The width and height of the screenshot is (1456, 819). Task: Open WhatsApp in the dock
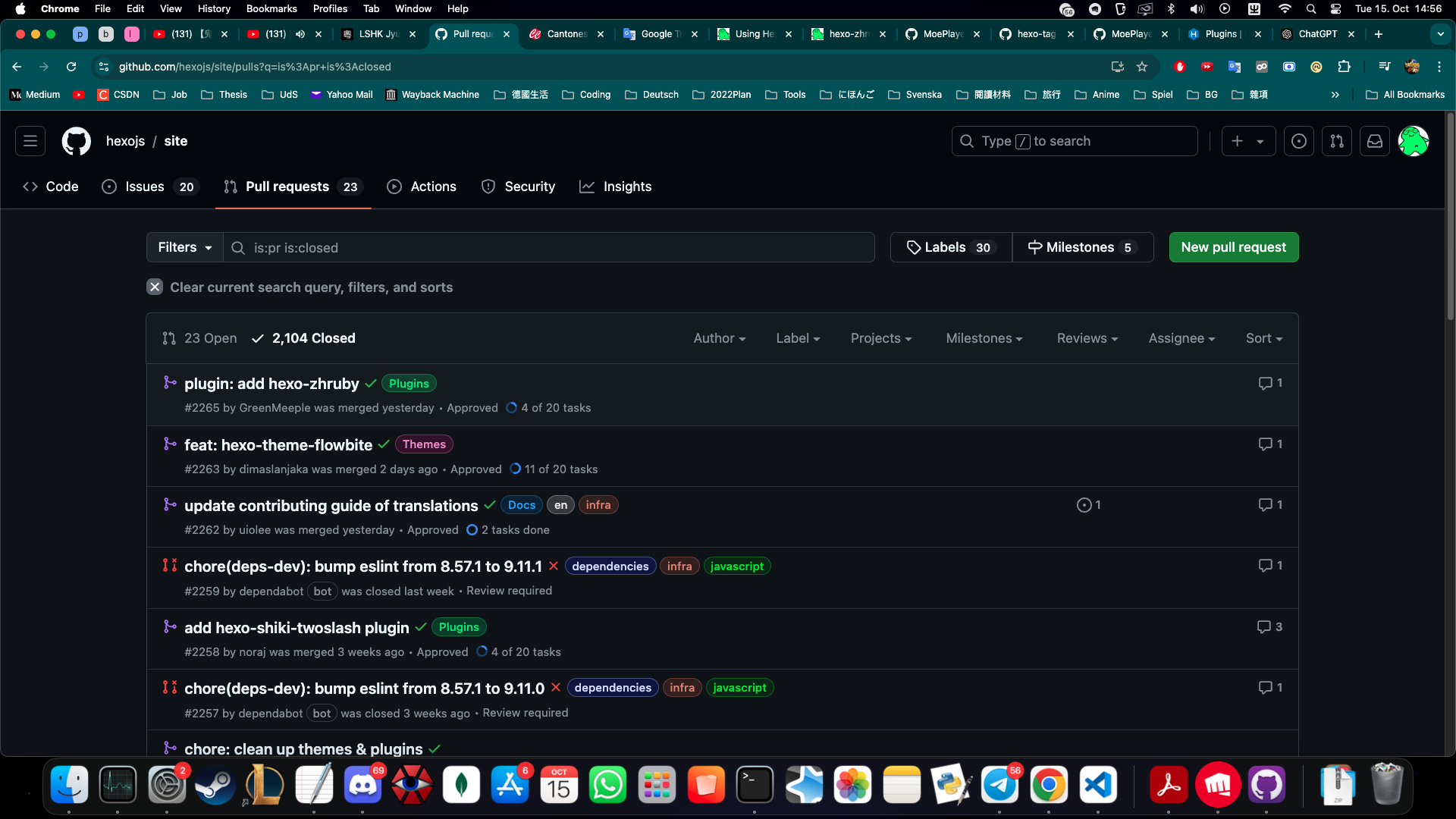pyautogui.click(x=608, y=785)
